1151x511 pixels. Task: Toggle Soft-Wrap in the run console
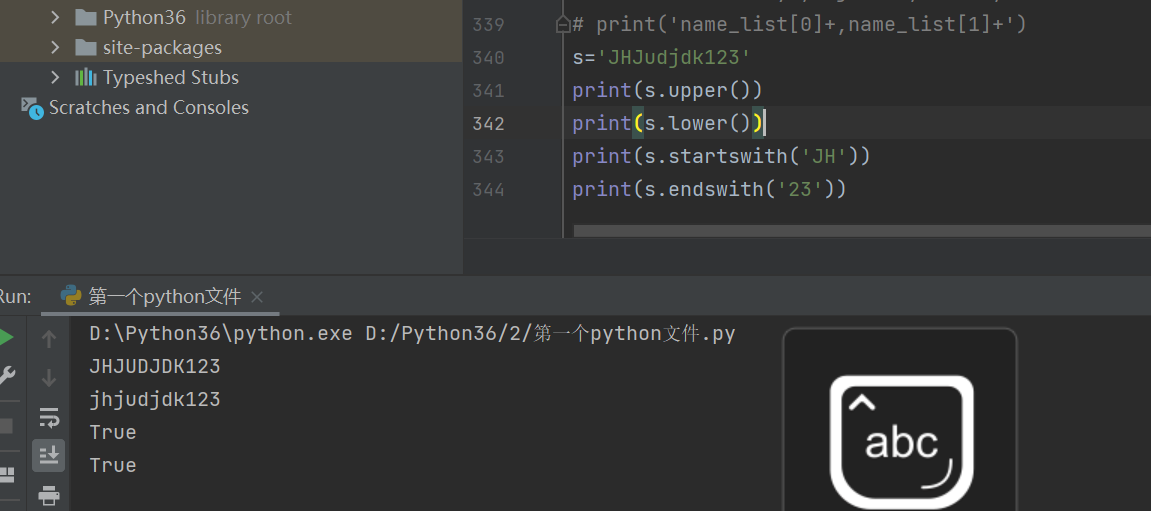[48, 417]
